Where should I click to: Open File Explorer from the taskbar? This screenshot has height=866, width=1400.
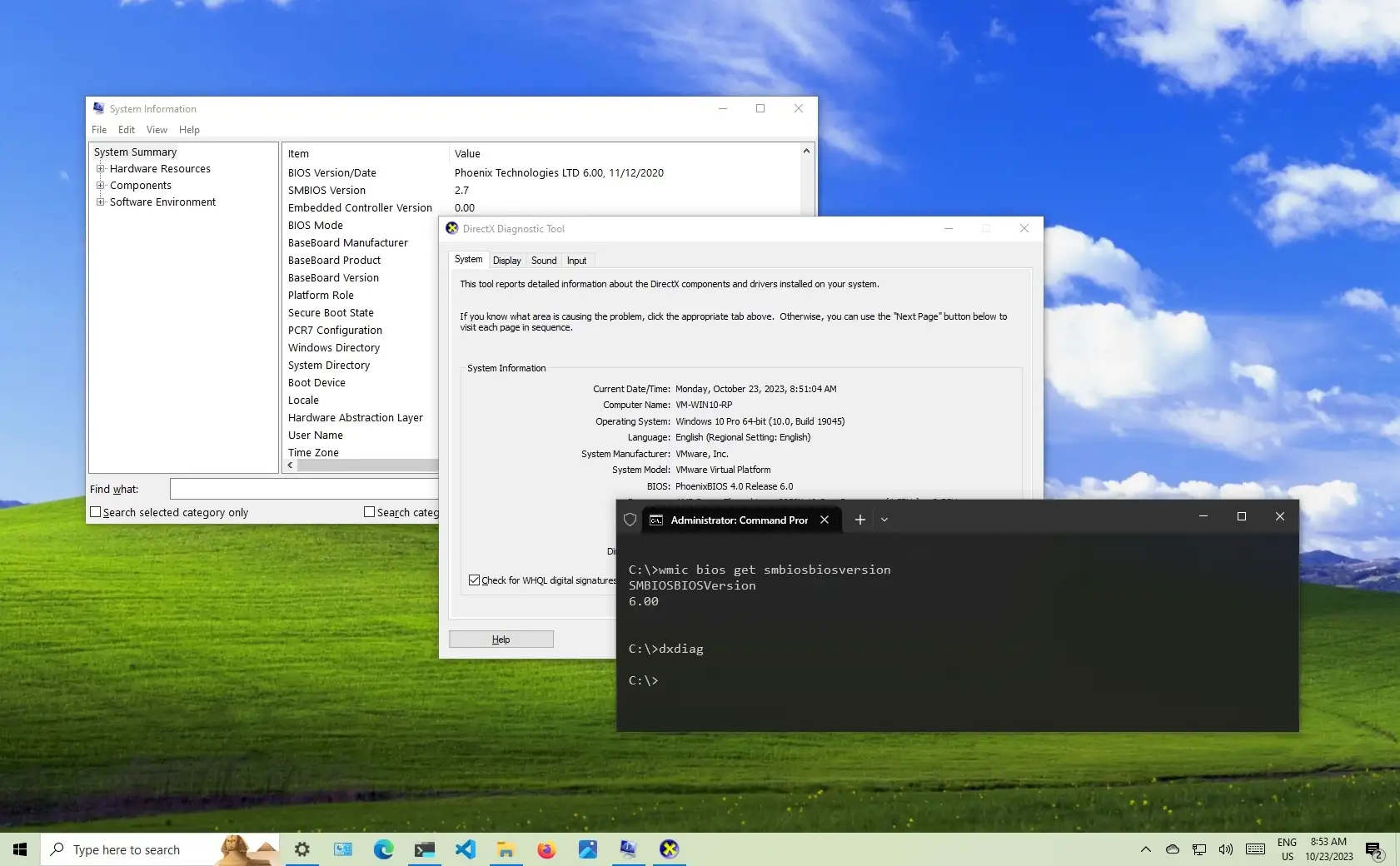tap(506, 849)
